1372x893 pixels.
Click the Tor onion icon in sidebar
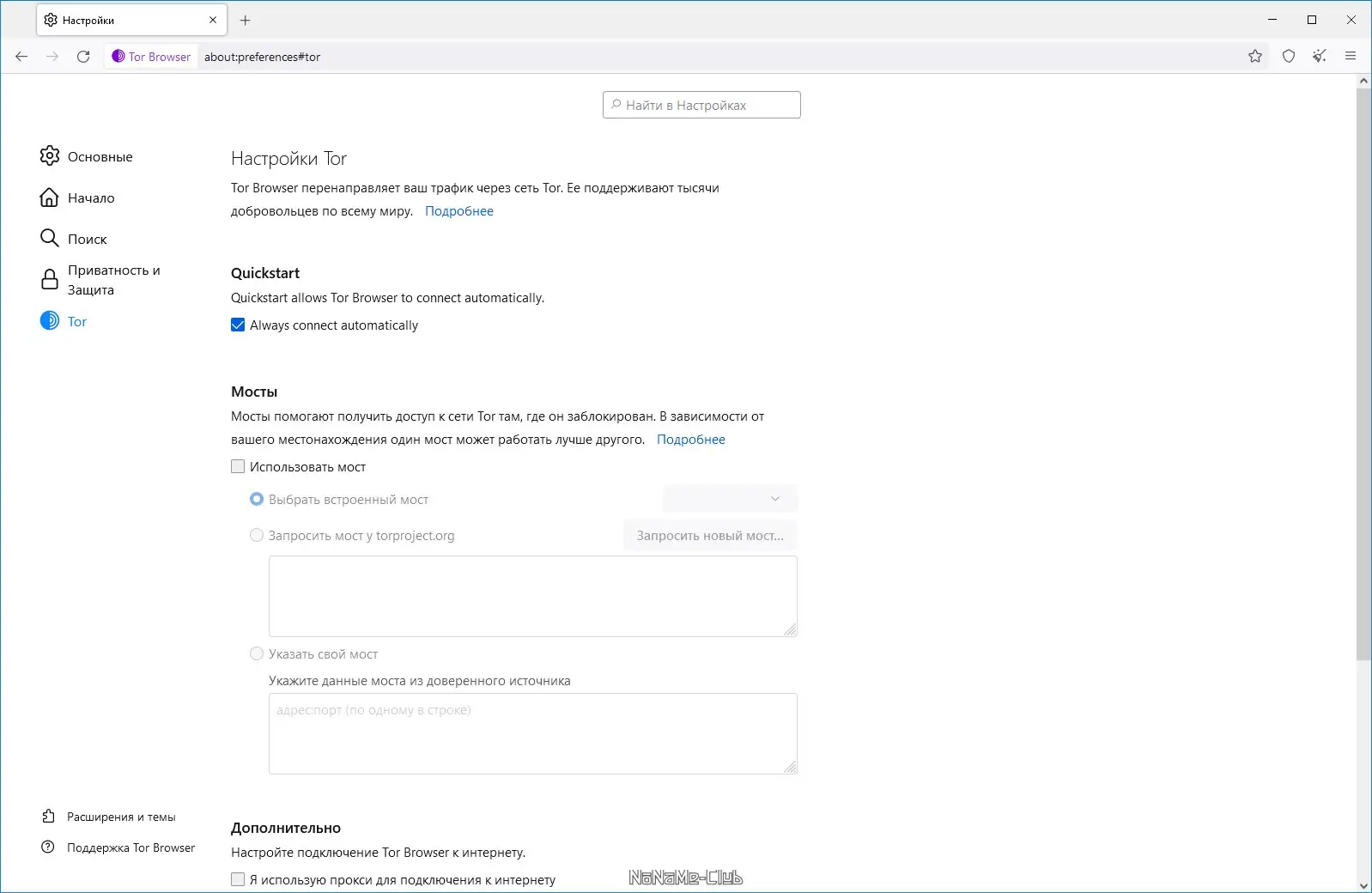(50, 321)
